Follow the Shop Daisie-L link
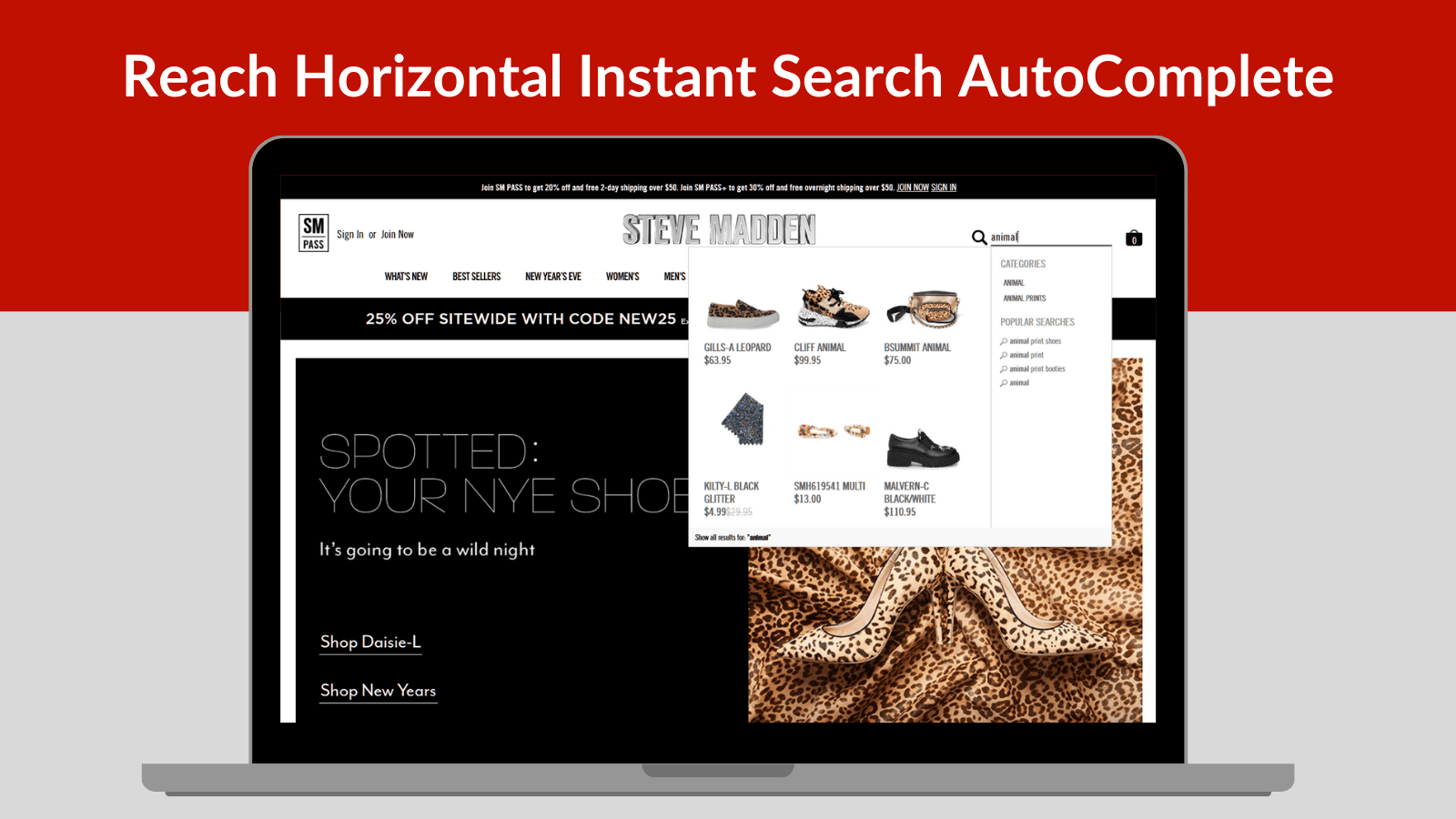 coord(369,642)
